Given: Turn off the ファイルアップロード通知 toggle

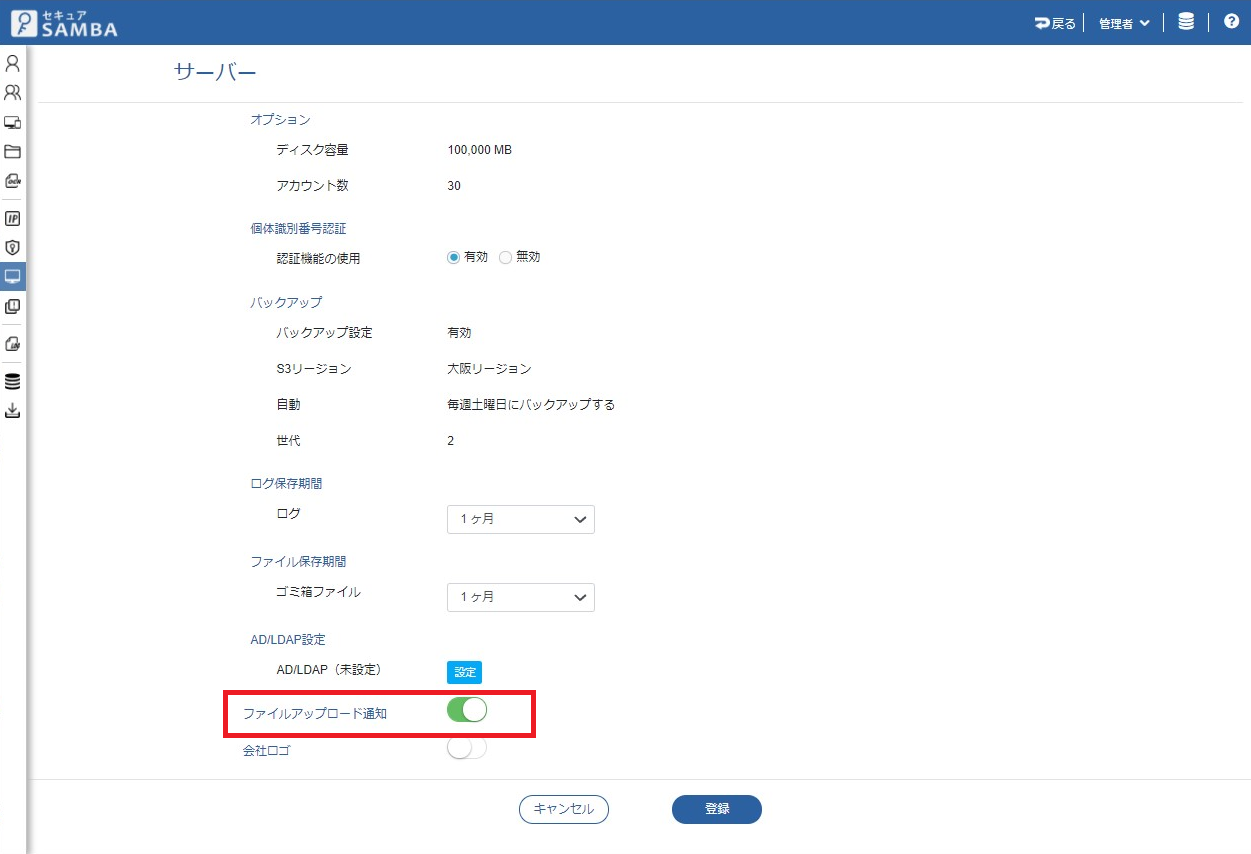Looking at the screenshot, I should pyautogui.click(x=466, y=710).
